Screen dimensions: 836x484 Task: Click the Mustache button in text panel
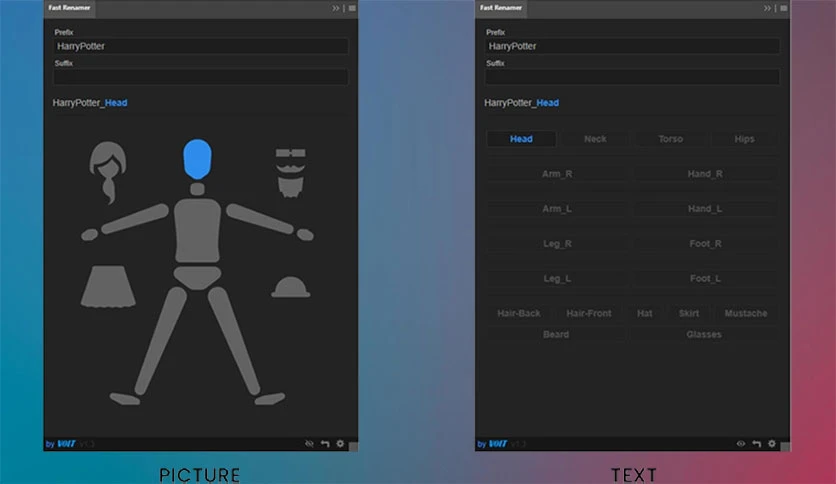coord(746,313)
